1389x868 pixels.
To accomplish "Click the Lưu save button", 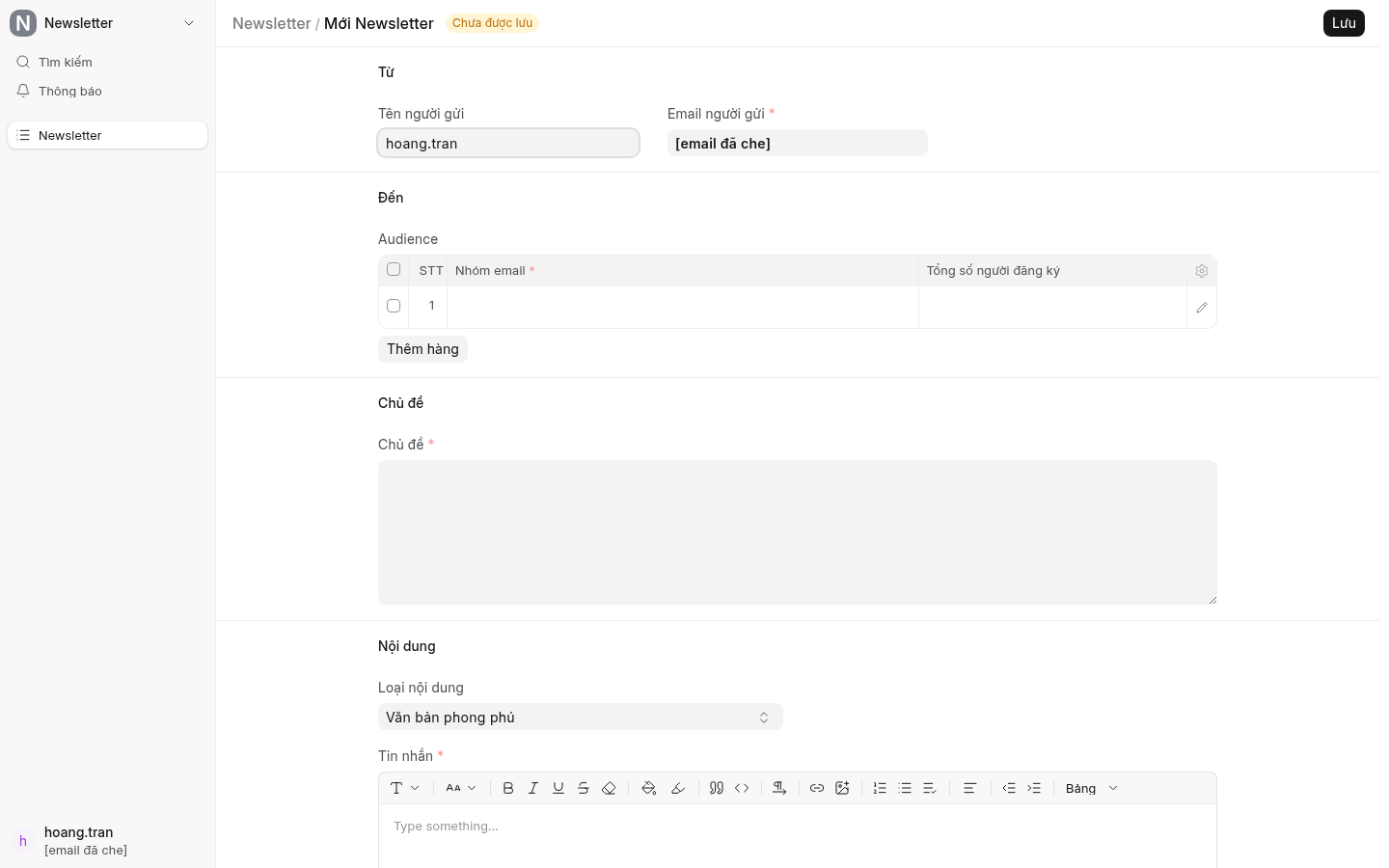I will coord(1344,23).
